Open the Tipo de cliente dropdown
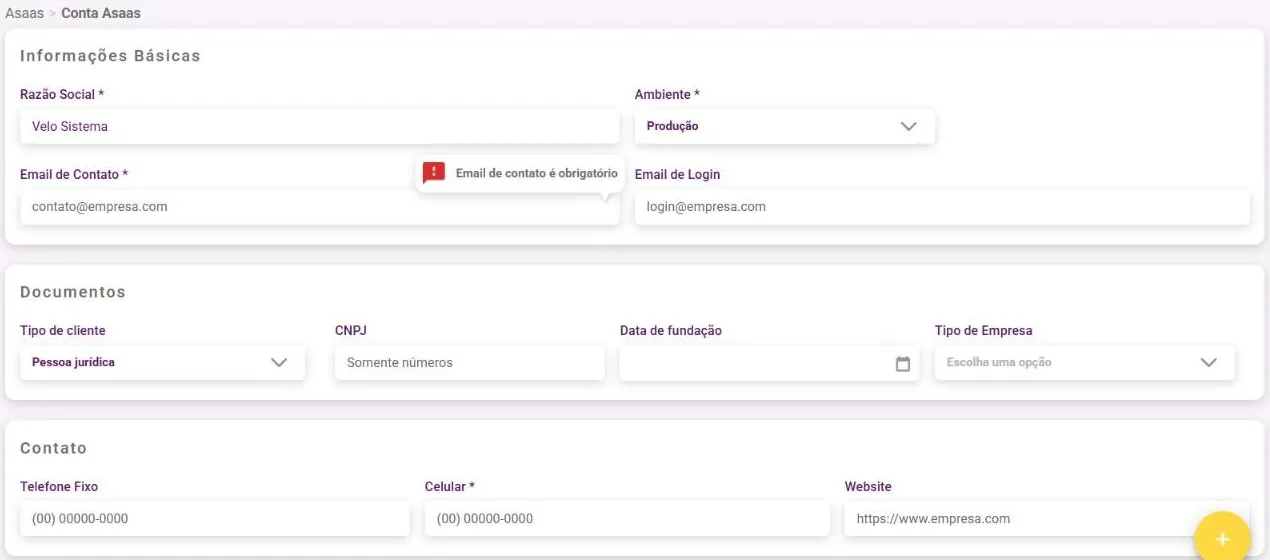 162,363
